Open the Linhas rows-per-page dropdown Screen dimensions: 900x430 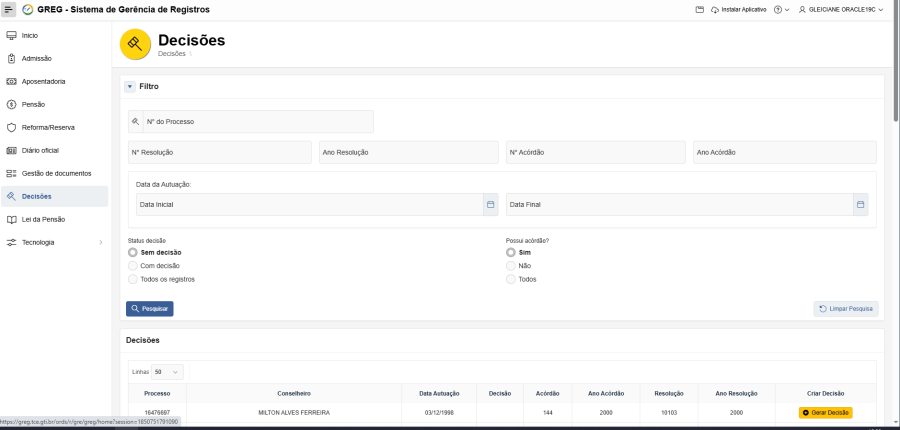pyautogui.click(x=168, y=372)
